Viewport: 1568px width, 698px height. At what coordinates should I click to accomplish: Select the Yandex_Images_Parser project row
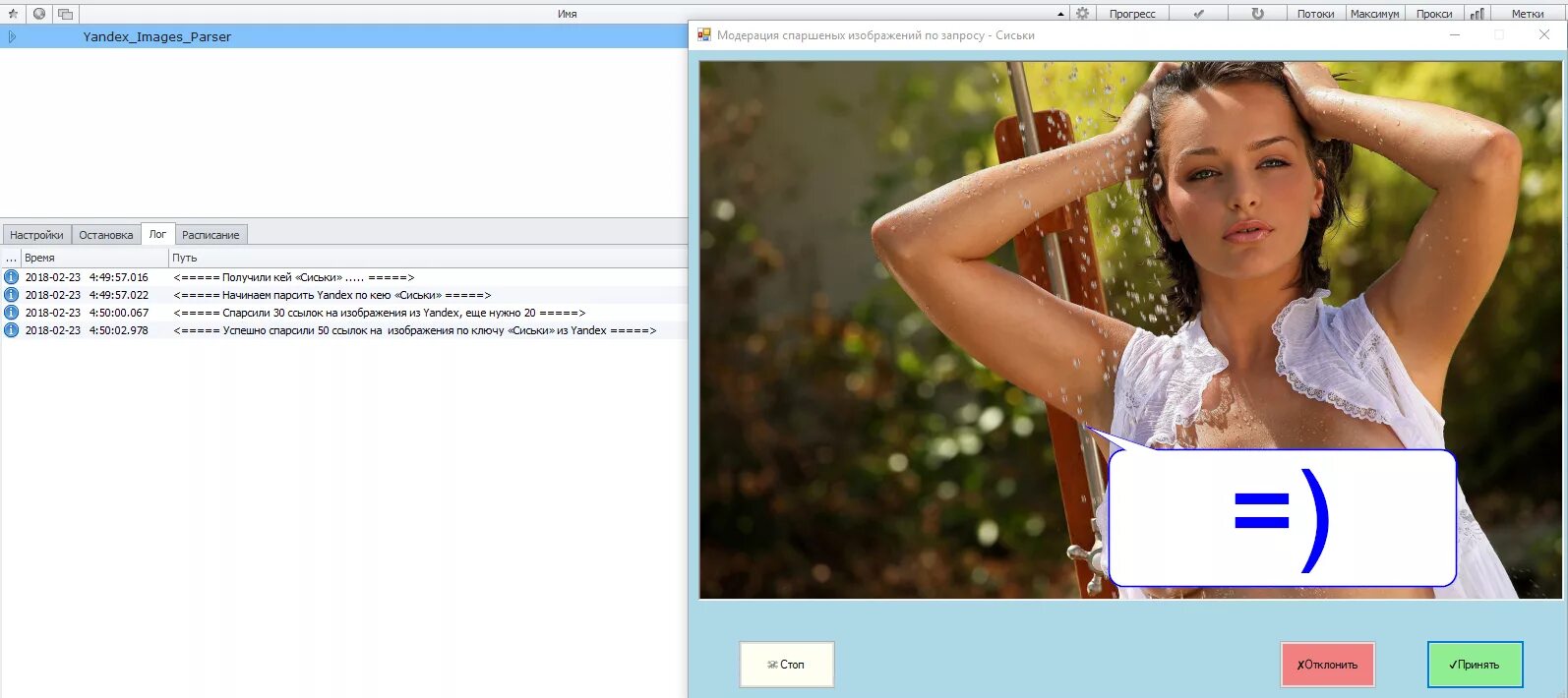(344, 36)
